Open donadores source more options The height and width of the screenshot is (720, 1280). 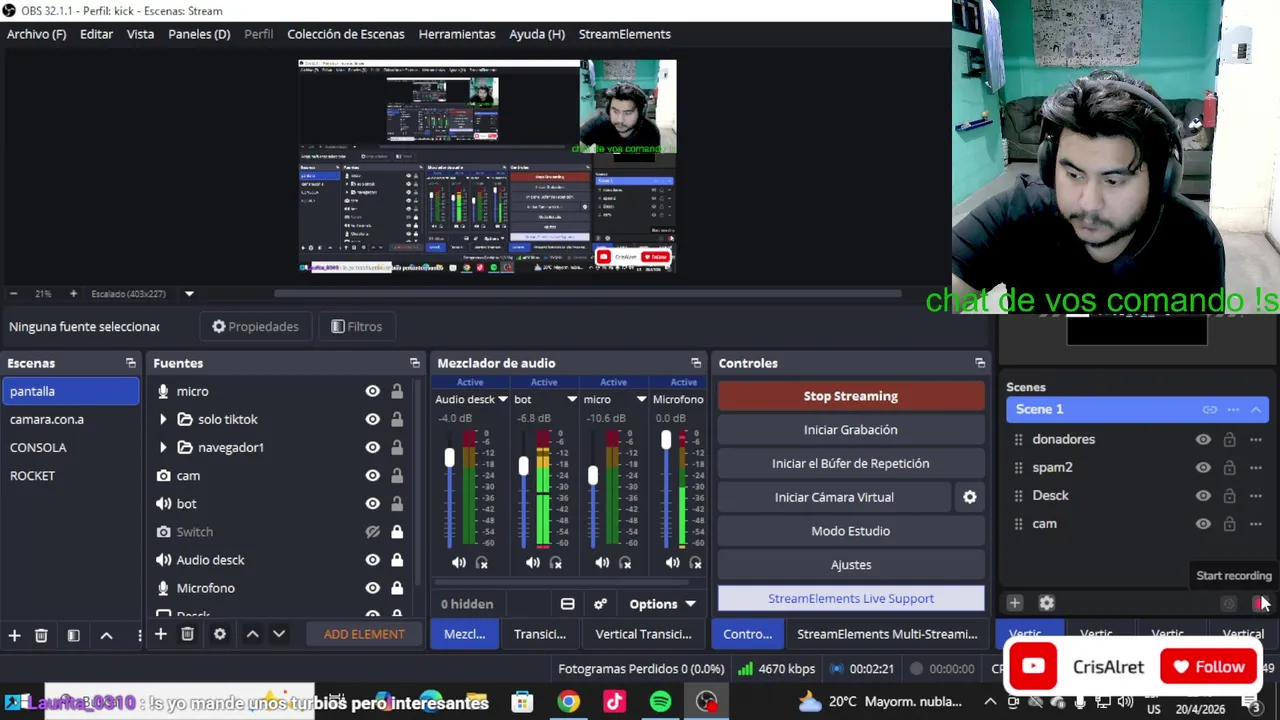point(1256,439)
